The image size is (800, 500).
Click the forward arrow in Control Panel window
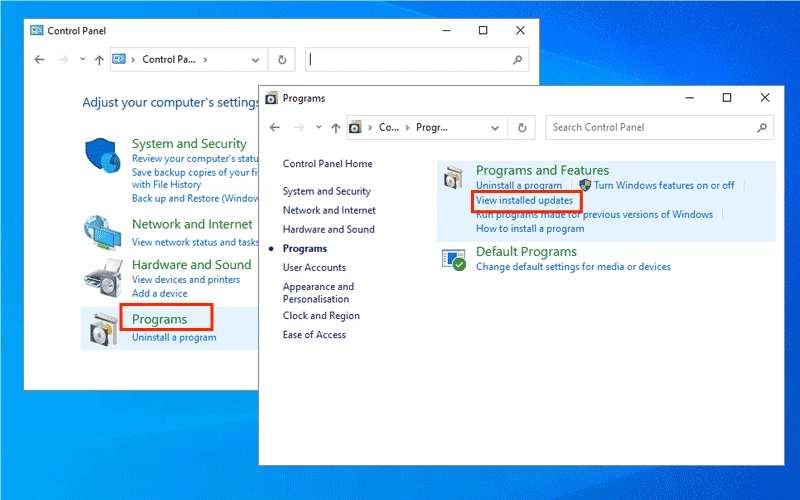63,60
